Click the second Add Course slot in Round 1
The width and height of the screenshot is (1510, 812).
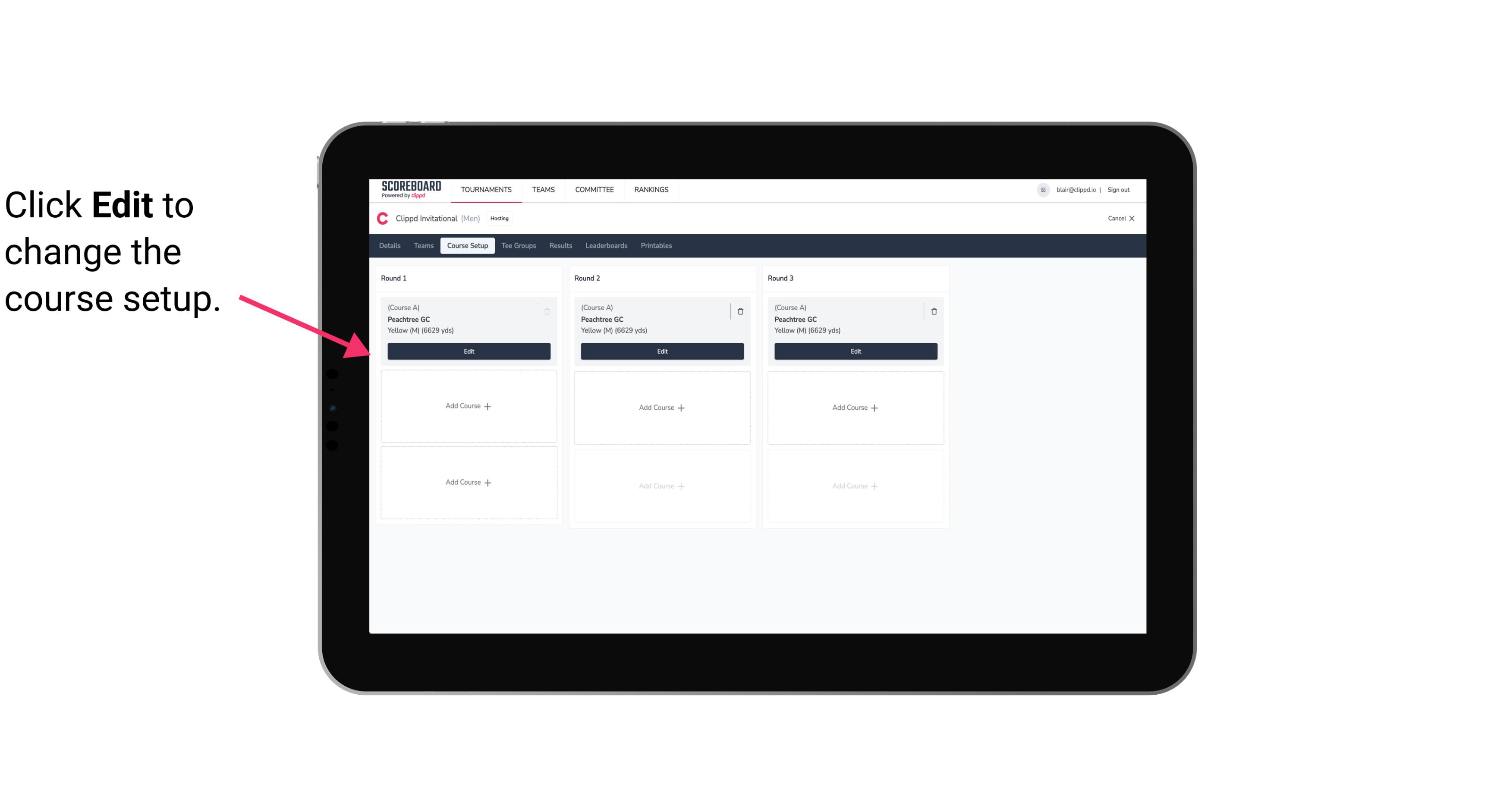click(468, 482)
